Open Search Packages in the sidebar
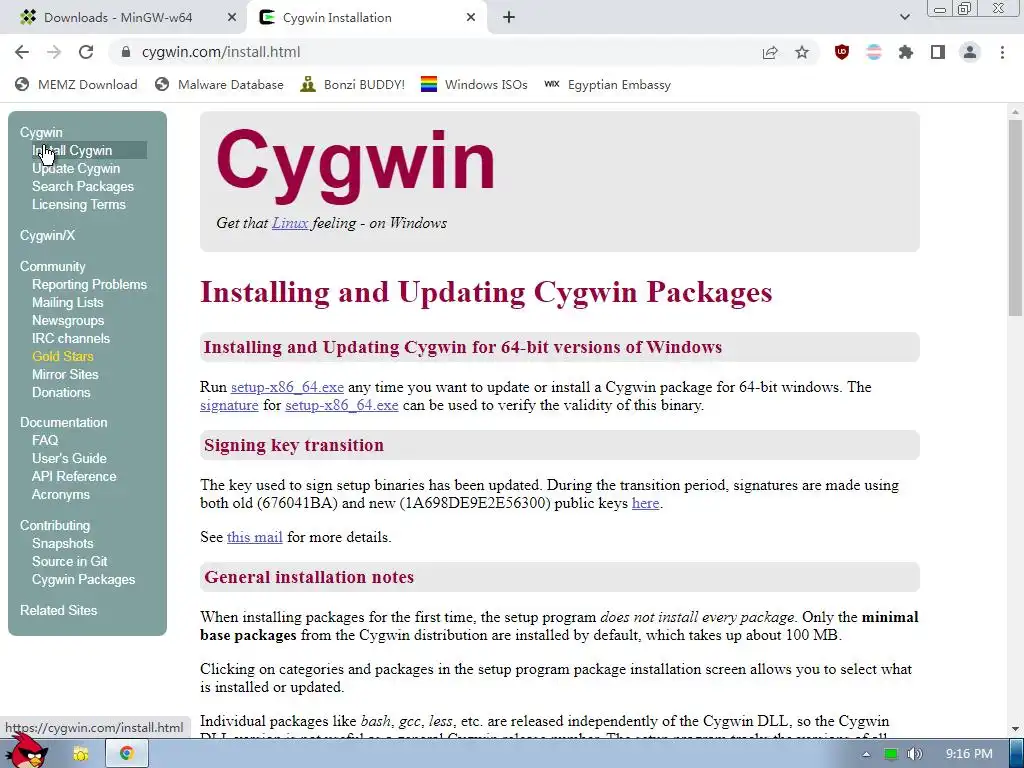Viewport: 1024px width, 768px height. [83, 187]
